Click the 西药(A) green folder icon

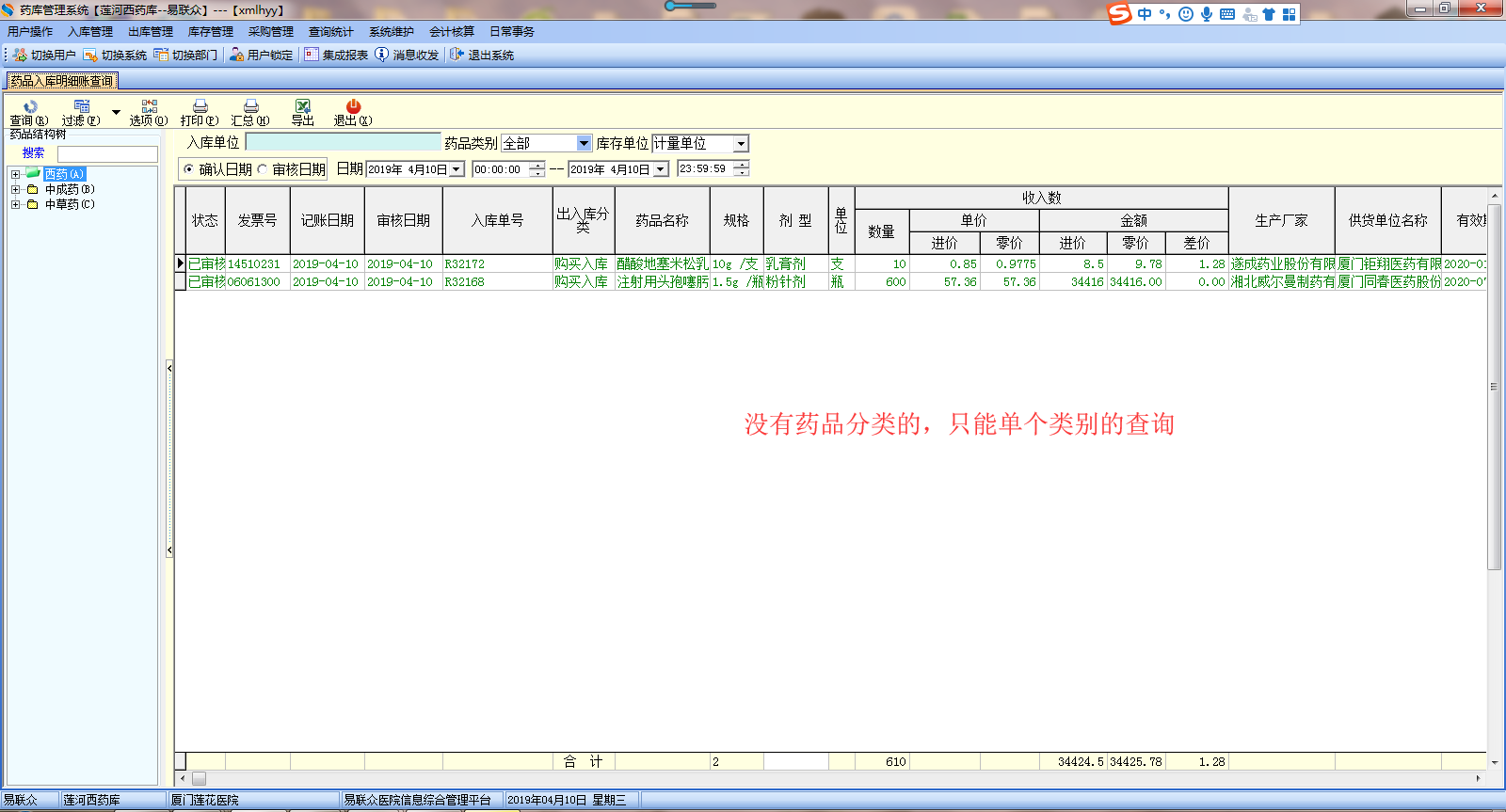[x=33, y=173]
